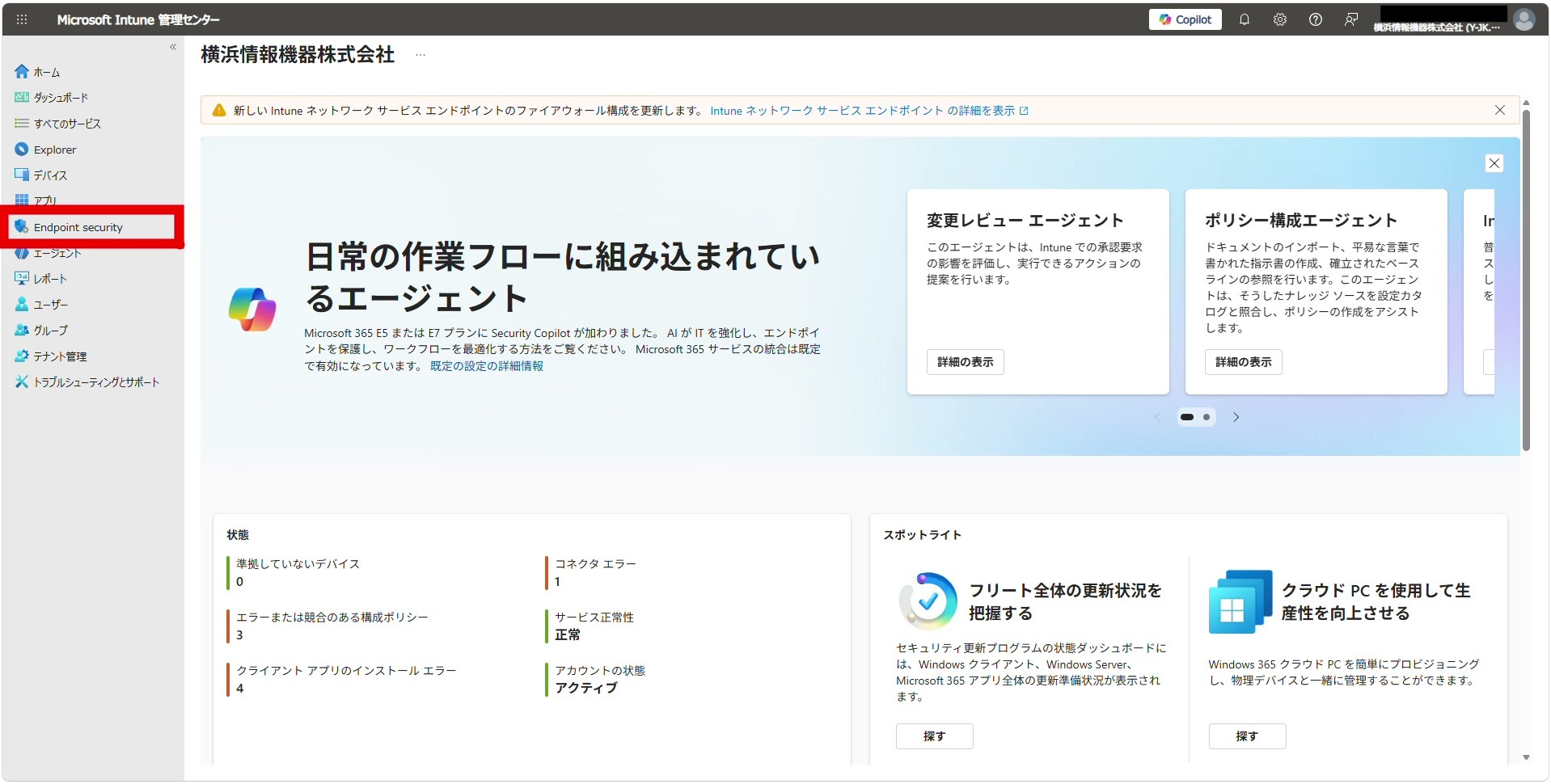Click the scrollbar down arrow

[1526, 757]
